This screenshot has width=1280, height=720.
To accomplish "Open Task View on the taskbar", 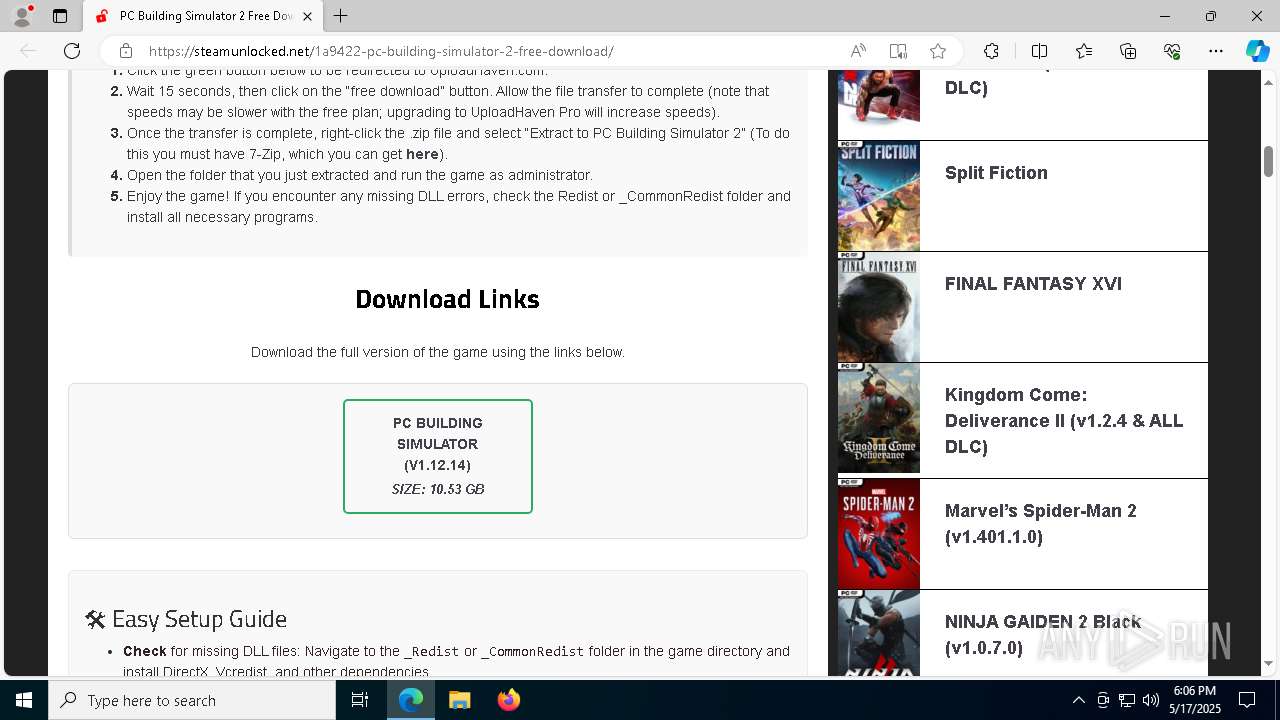I will tap(360, 700).
